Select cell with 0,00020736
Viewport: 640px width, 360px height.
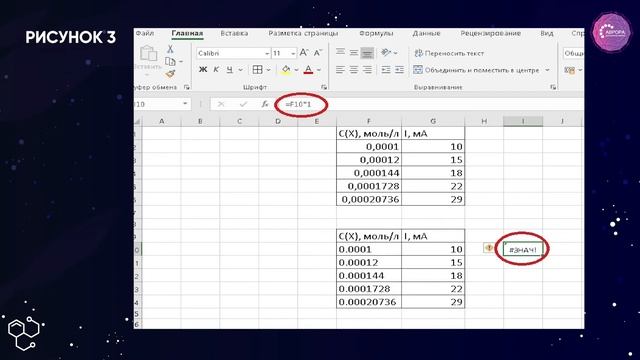point(369,199)
